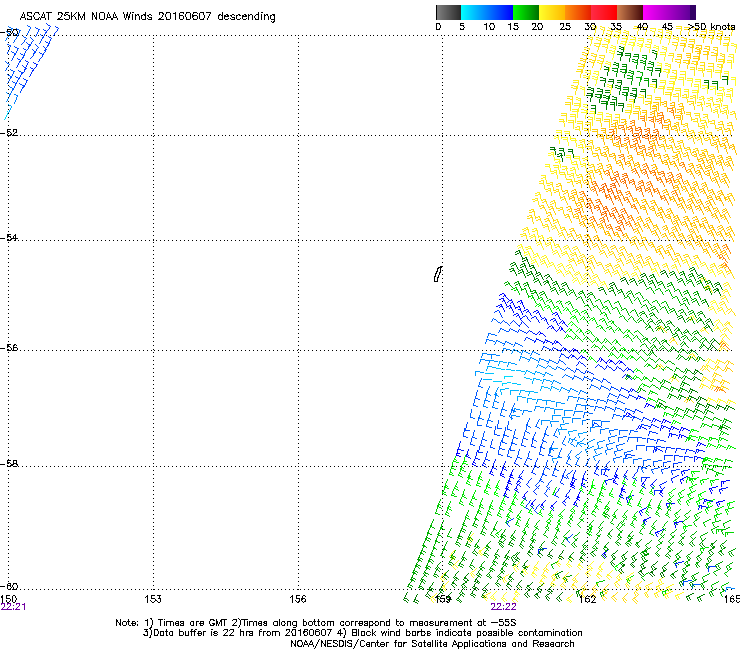Click the '162' longitude axis label
This screenshot has height=650, width=740.
pyautogui.click(x=588, y=599)
